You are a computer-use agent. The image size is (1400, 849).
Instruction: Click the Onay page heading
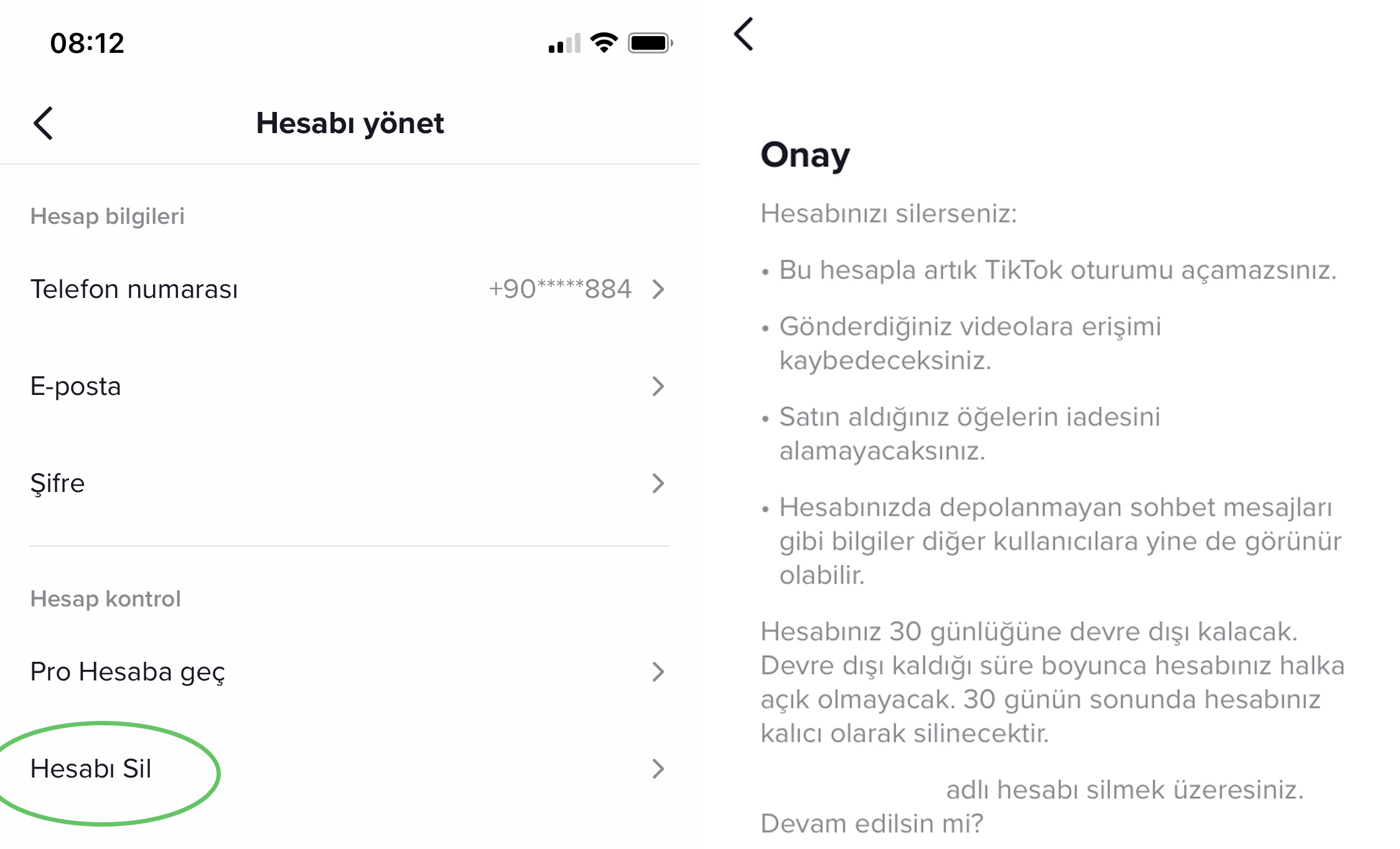pos(806,155)
